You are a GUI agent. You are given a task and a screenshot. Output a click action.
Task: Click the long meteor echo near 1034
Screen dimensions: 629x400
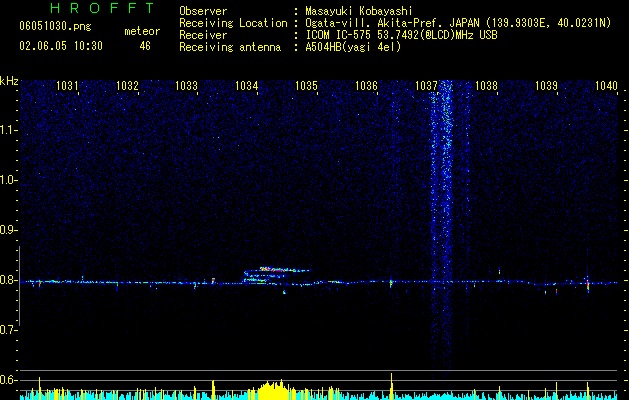click(x=276, y=275)
